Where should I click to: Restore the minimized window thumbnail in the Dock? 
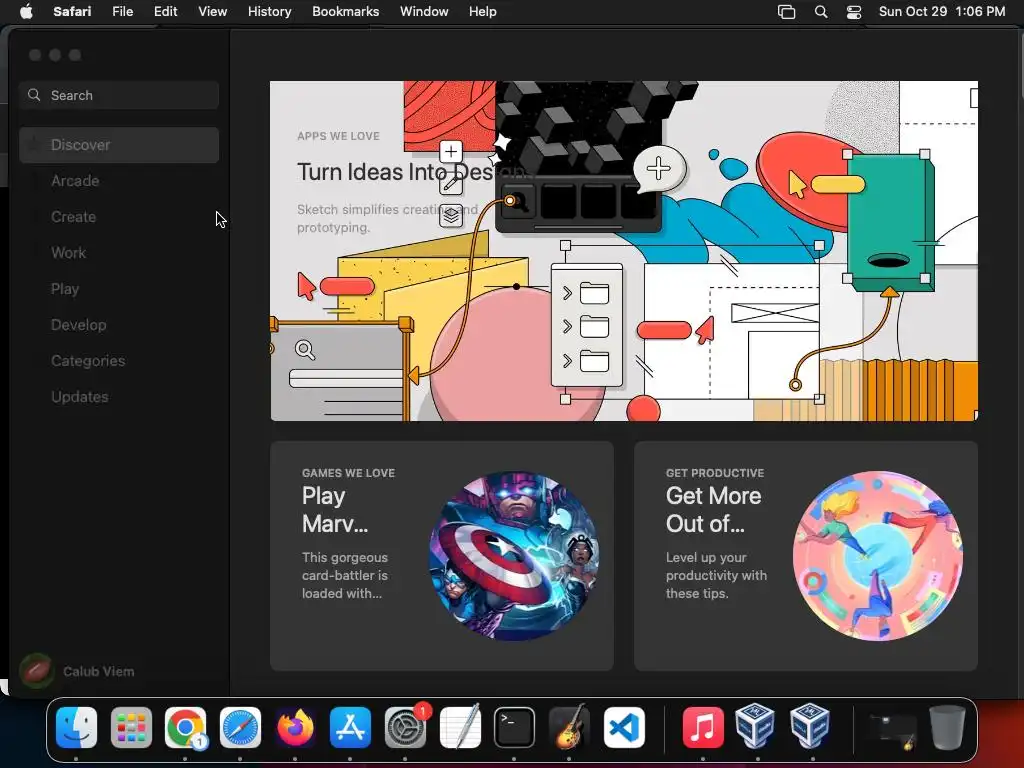[x=892, y=731]
